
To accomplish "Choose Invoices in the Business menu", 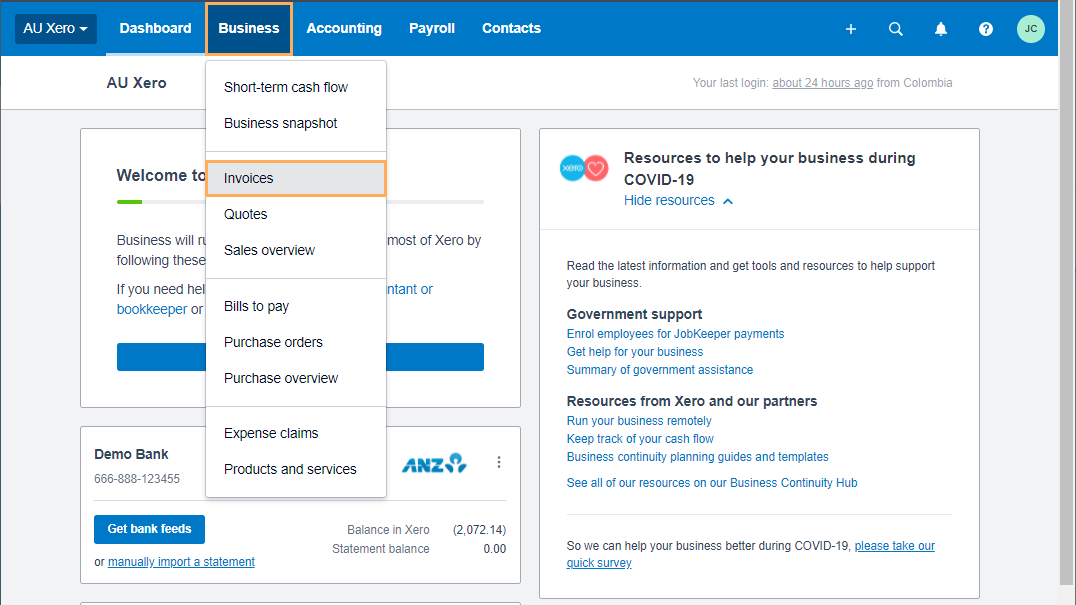I will [296, 178].
